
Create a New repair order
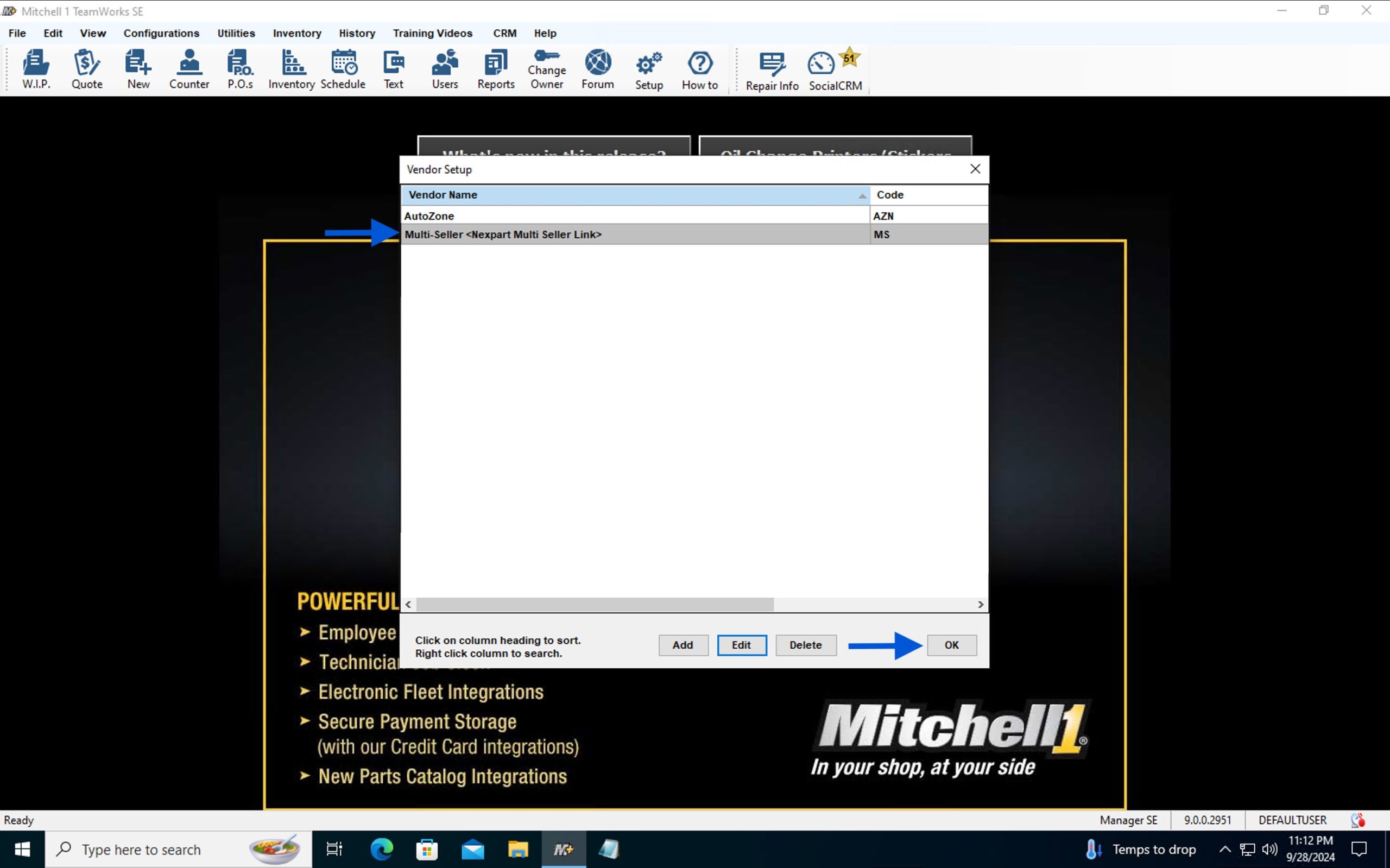[138, 69]
